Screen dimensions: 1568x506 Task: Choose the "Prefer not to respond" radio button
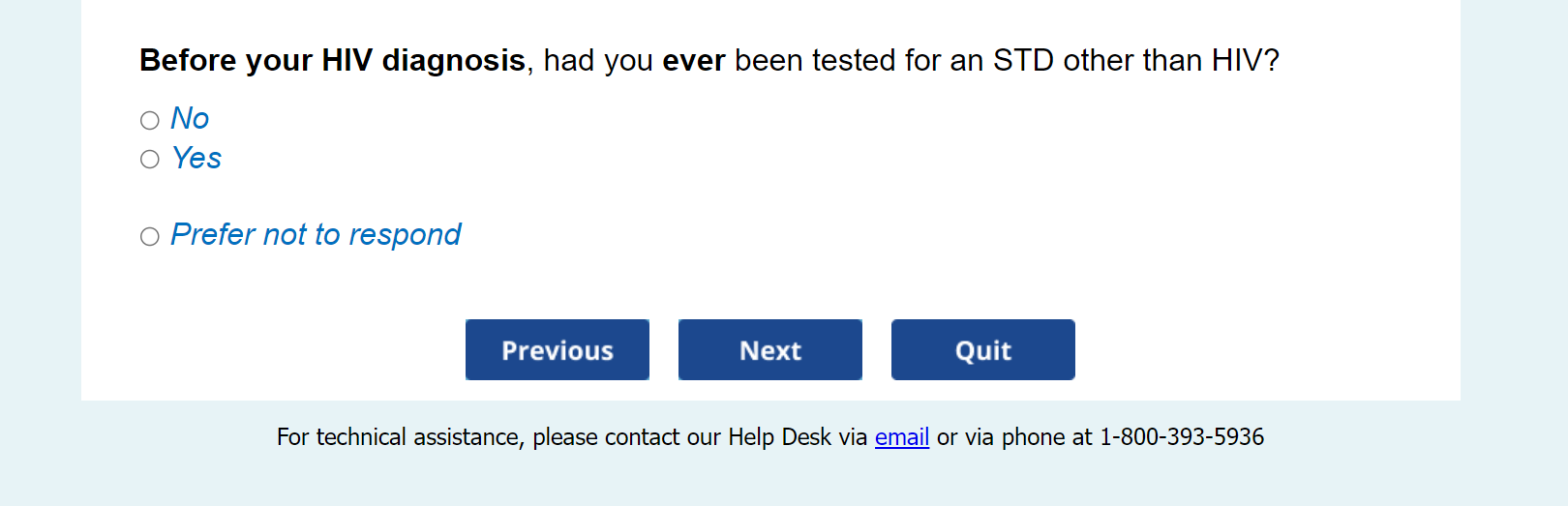coord(149,237)
